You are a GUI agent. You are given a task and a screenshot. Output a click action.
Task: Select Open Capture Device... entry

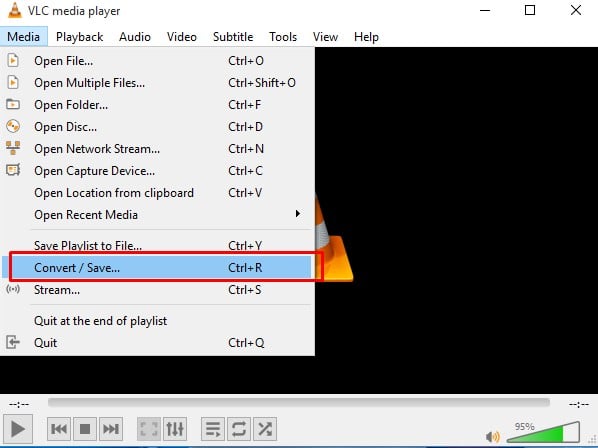coord(157,171)
